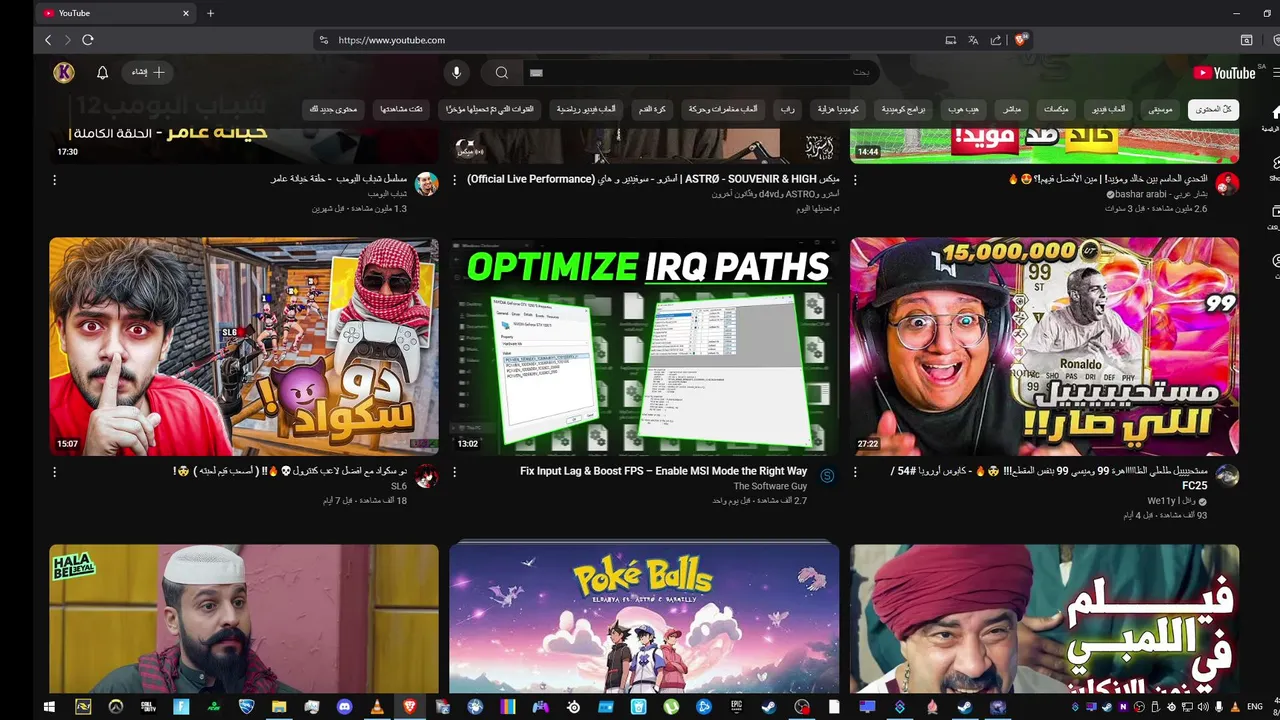1280x720 pixels.
Task: Click the share icon in address bar
Action: point(996,40)
